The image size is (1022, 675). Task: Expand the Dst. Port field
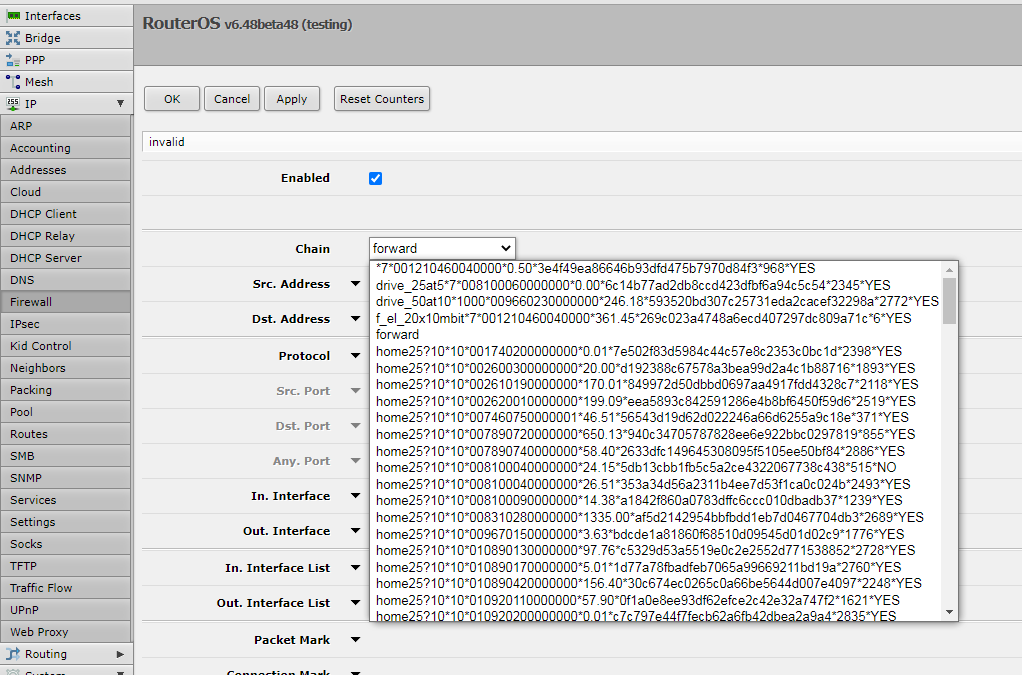pos(355,426)
